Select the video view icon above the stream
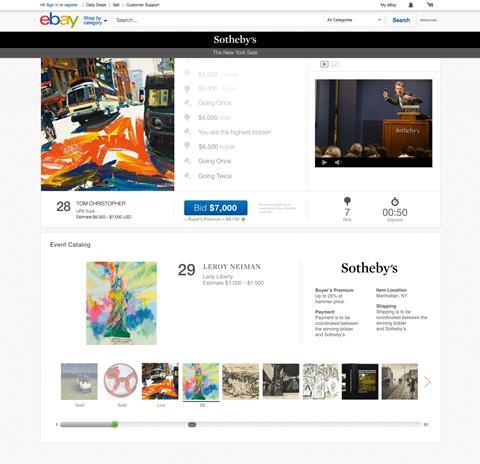The height and width of the screenshot is (464, 480). coord(324,64)
